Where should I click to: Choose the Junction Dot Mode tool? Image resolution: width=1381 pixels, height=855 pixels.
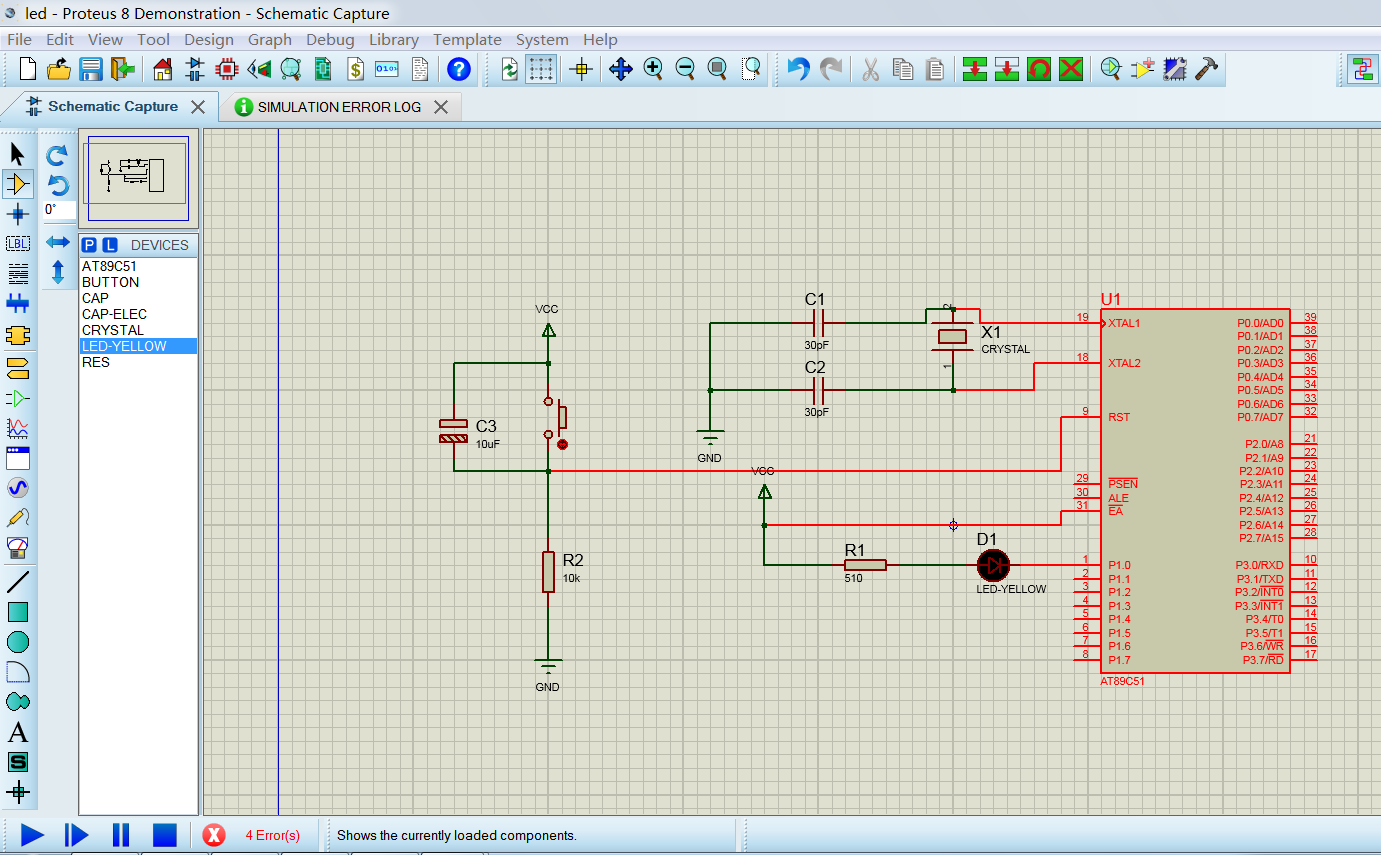(x=18, y=214)
